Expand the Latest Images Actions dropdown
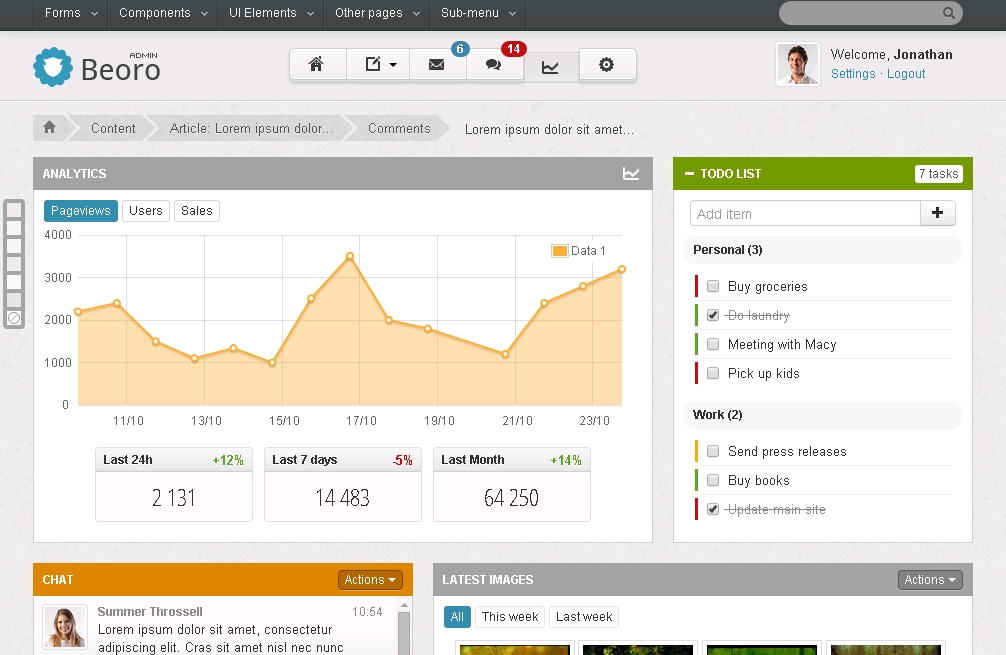The image size is (1006, 655). (x=931, y=580)
